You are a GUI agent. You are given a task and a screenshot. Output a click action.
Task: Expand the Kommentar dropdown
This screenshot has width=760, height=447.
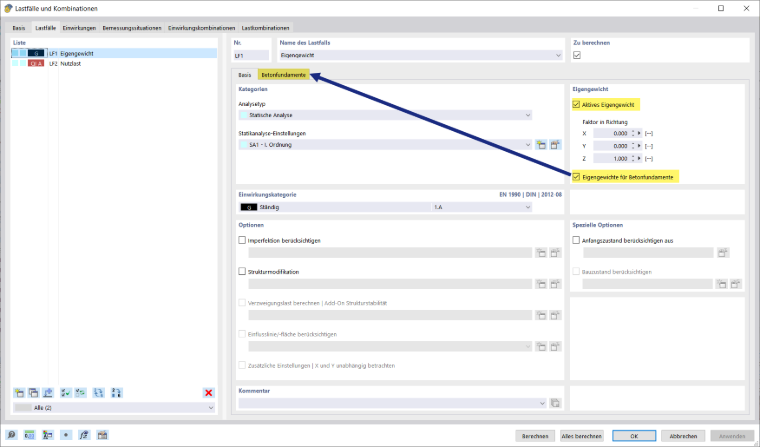coord(542,403)
